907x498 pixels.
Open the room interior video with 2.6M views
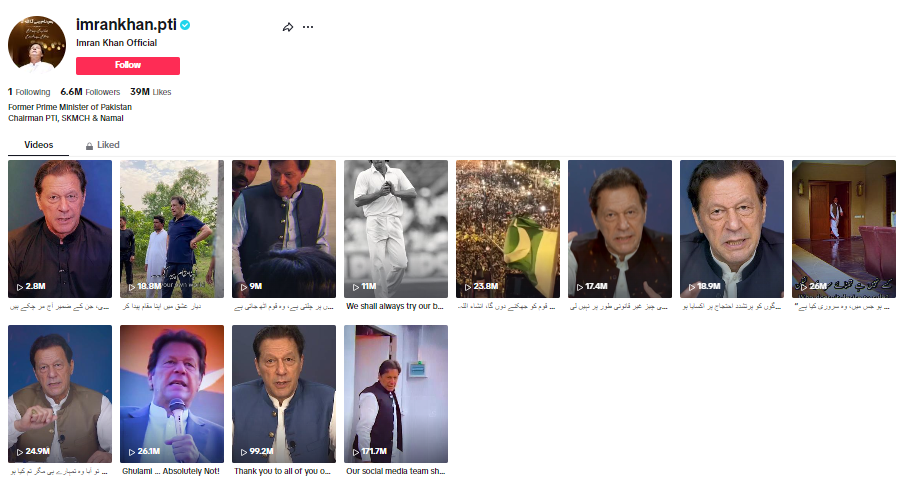click(843, 229)
